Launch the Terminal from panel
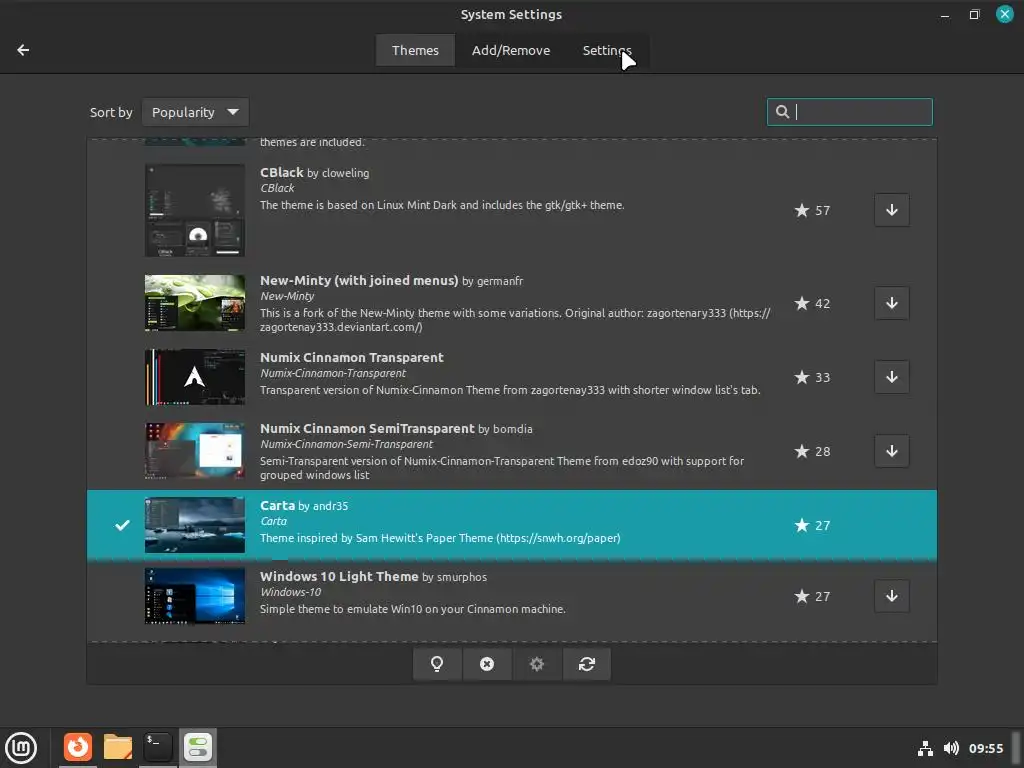Viewport: 1024px width, 768px height. point(157,747)
